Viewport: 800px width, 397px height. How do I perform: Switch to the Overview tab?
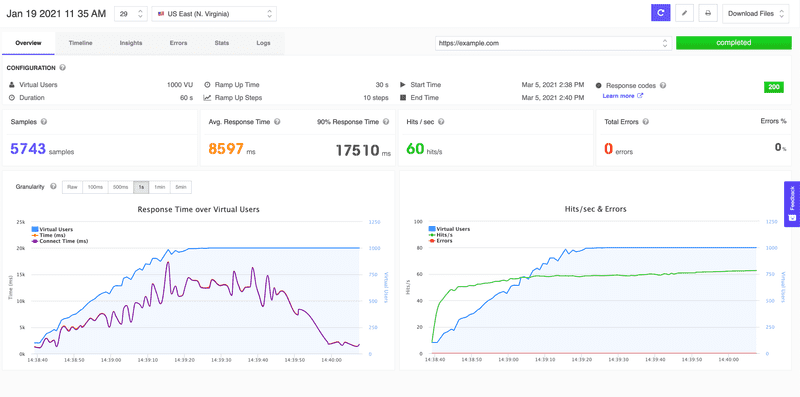(x=28, y=43)
